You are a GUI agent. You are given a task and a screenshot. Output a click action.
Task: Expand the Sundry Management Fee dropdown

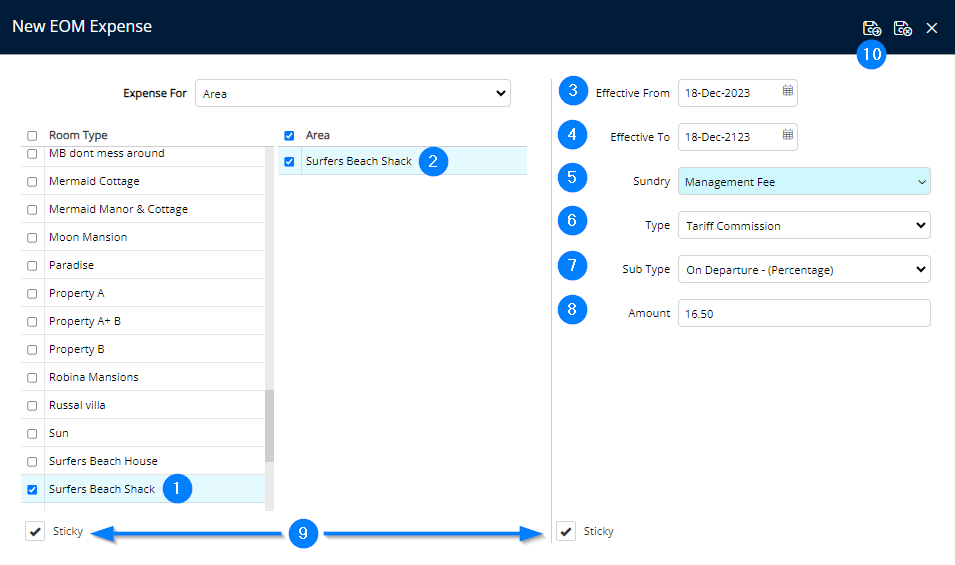coord(804,181)
